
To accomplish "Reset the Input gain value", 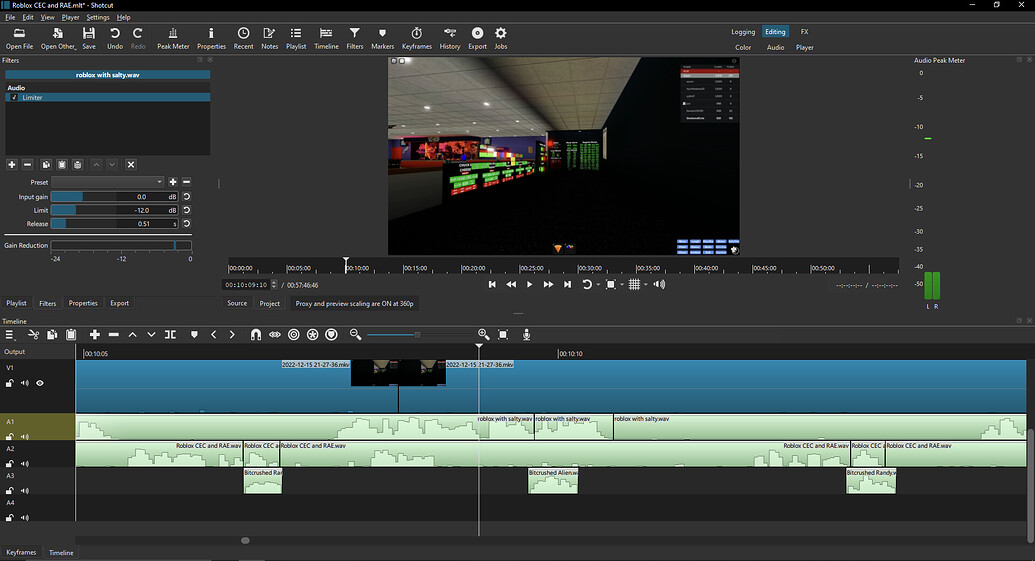I will [x=187, y=197].
